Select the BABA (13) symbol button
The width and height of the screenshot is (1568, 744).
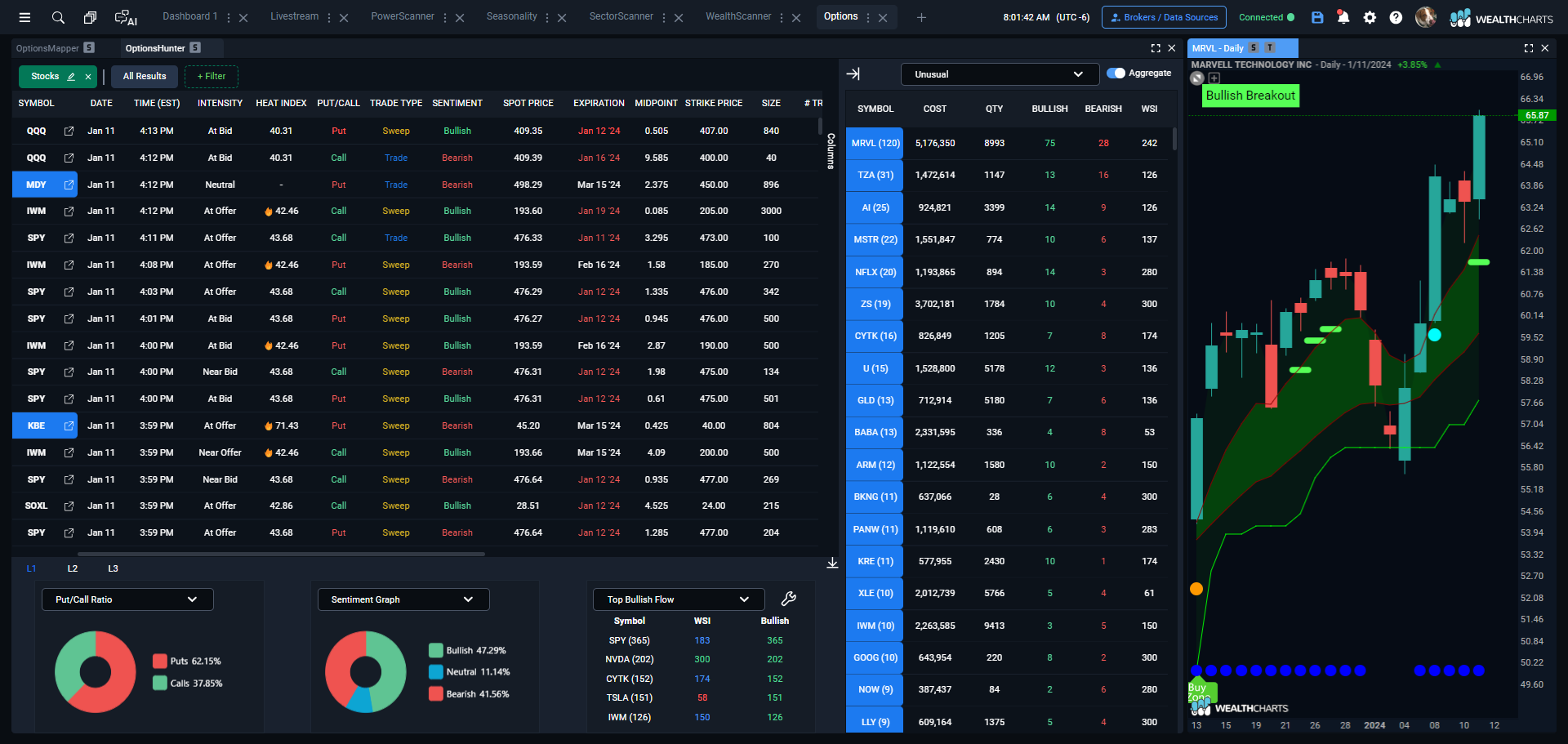point(875,432)
